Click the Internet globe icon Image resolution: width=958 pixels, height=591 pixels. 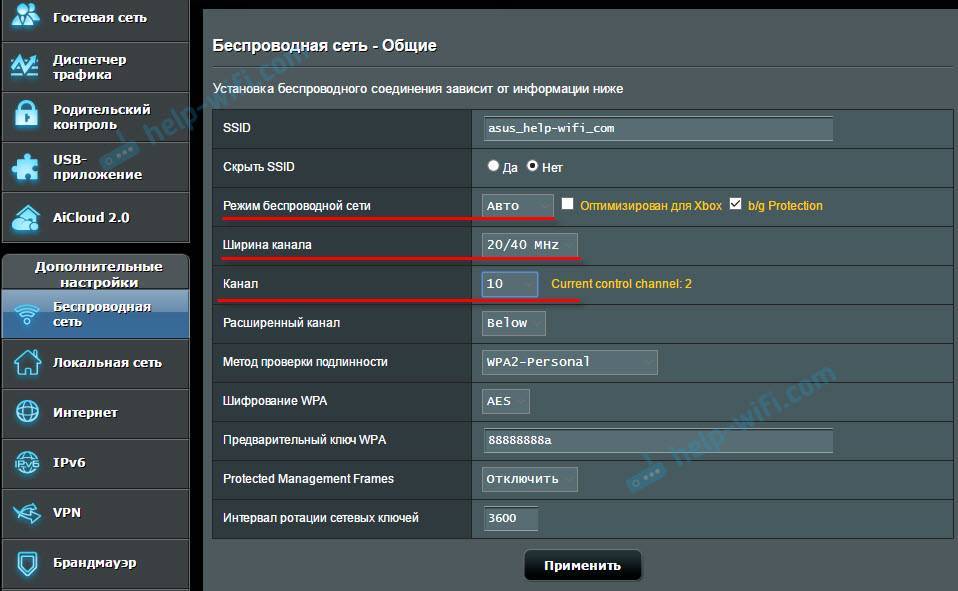(25, 412)
